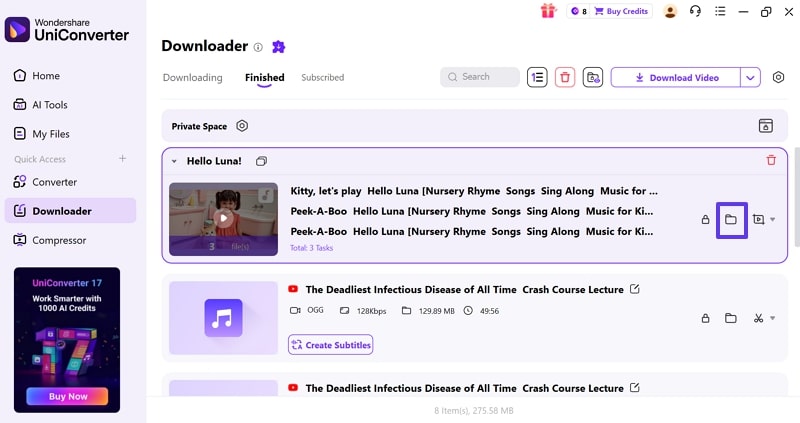Toggle lock for Hello Luna! playlist

(705, 219)
